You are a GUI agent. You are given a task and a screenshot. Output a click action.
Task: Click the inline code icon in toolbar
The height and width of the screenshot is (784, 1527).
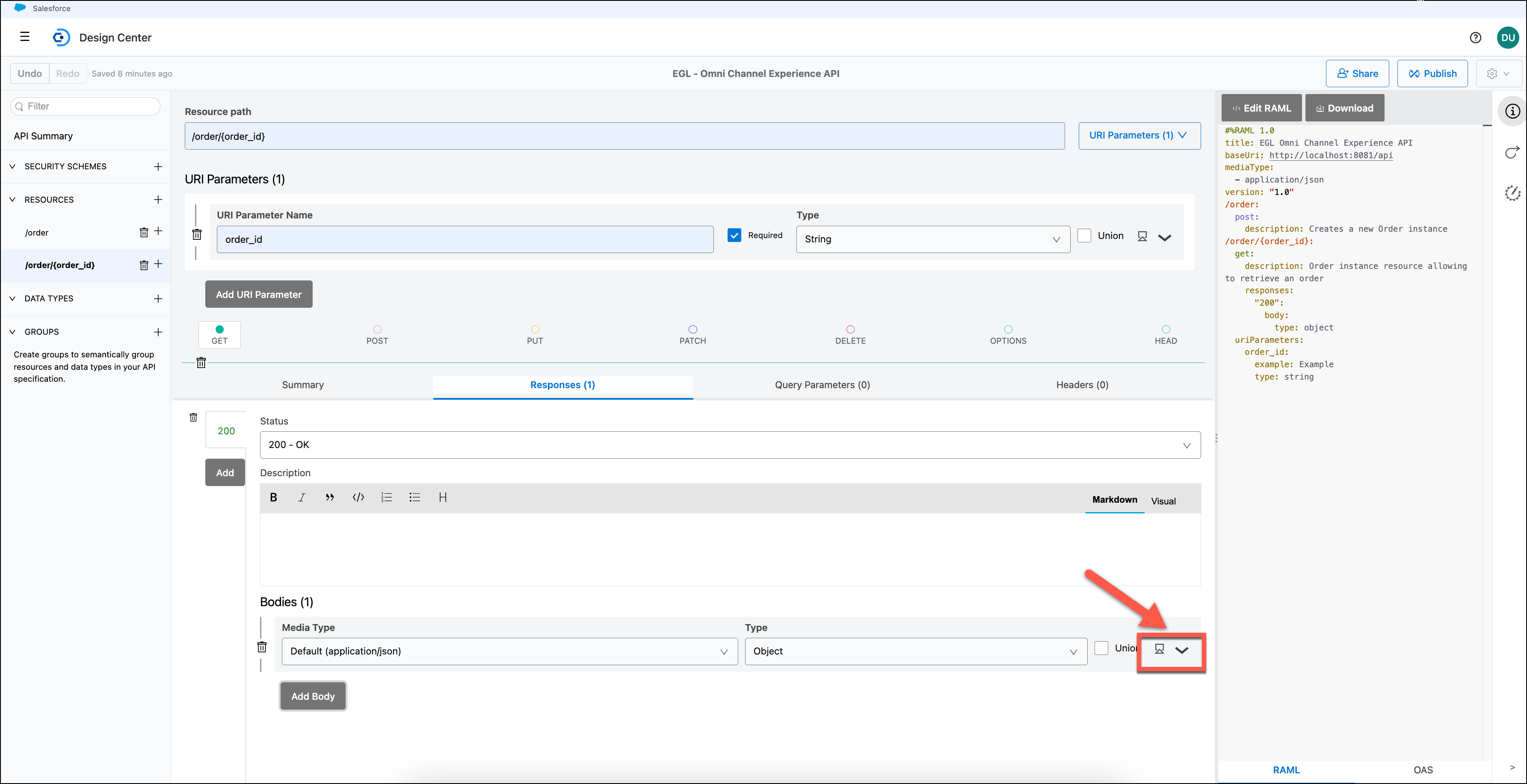[358, 497]
